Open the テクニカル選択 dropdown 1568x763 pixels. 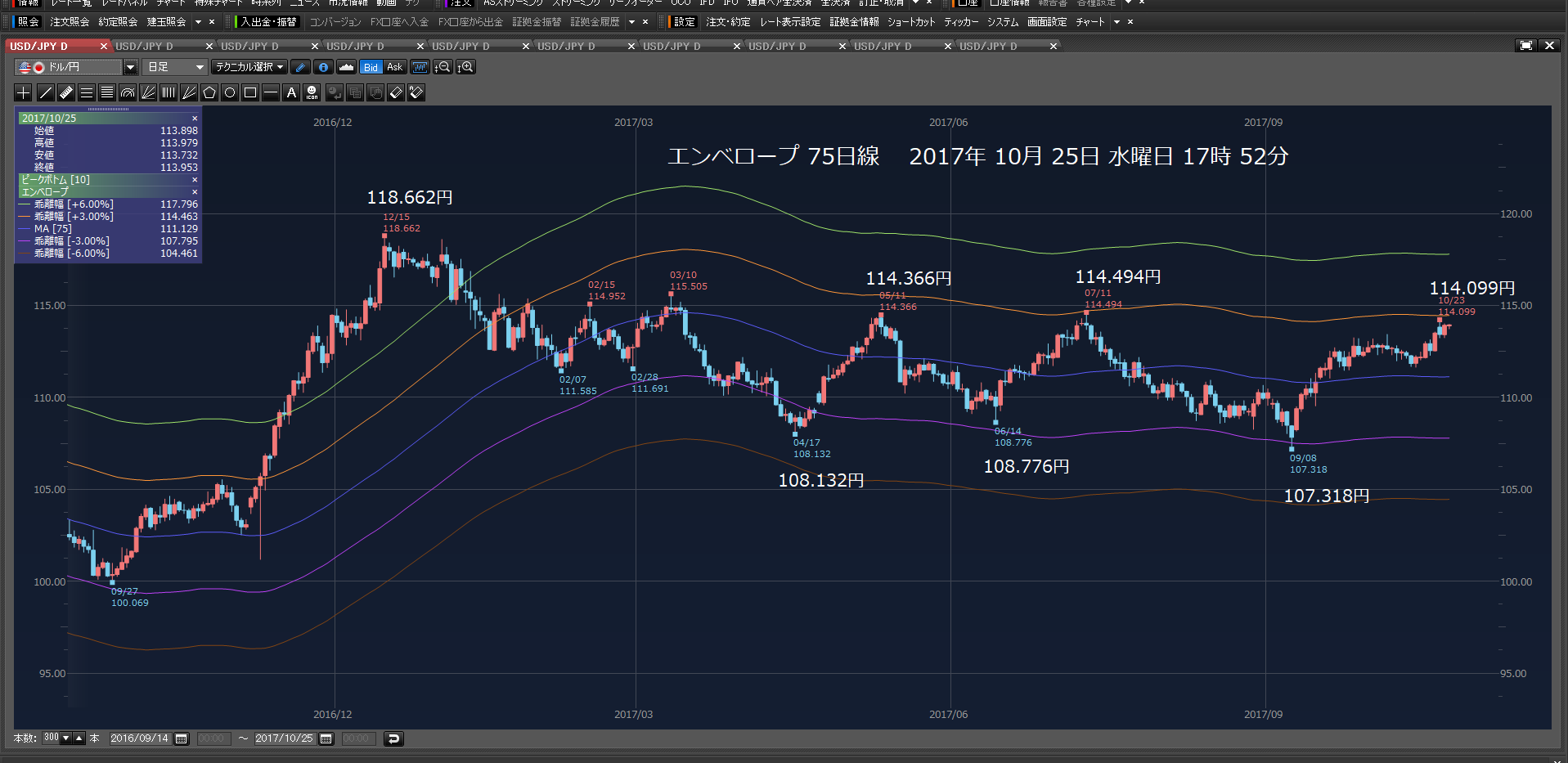[x=249, y=67]
